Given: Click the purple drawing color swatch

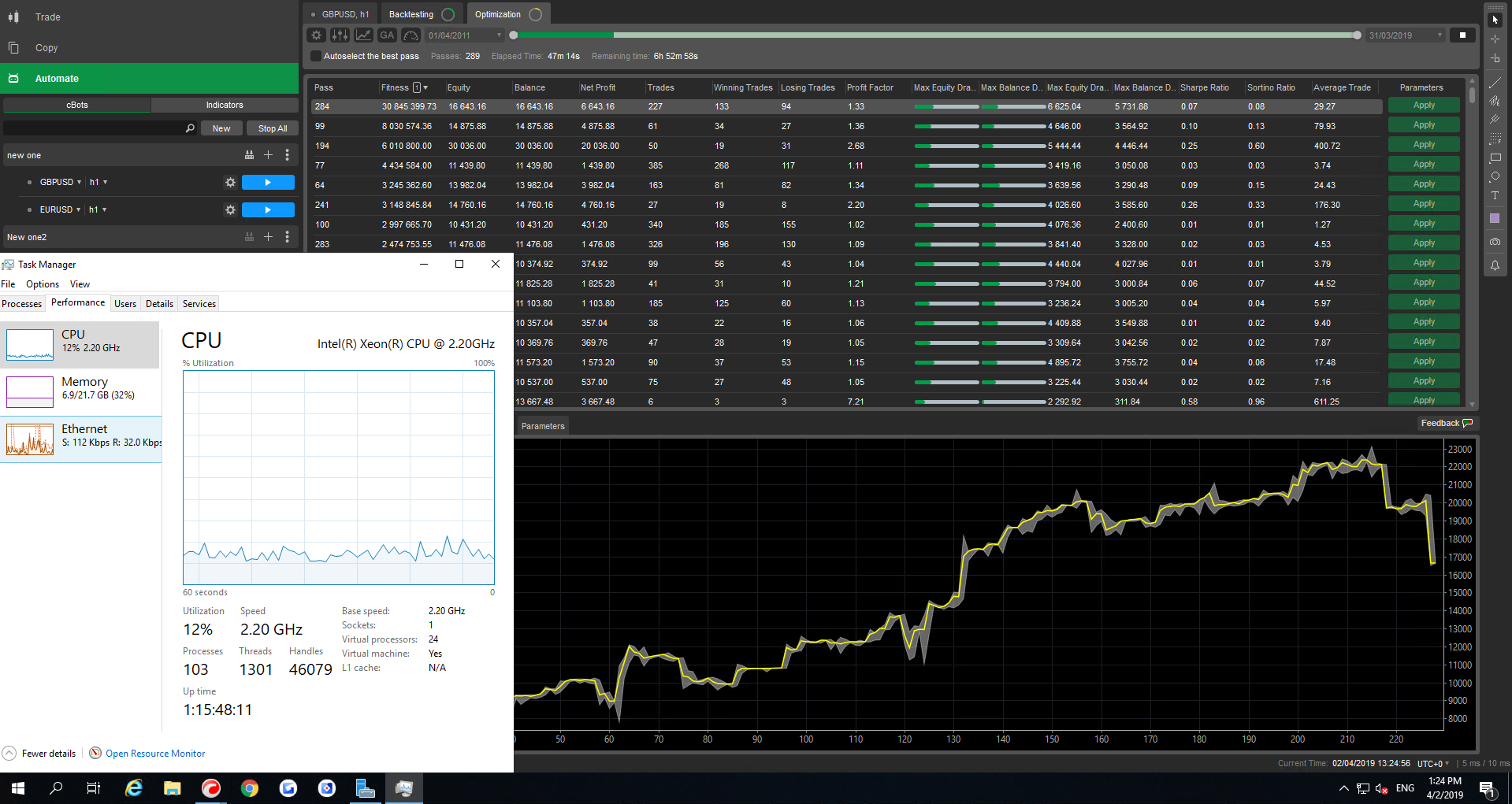Looking at the screenshot, I should (1495, 219).
